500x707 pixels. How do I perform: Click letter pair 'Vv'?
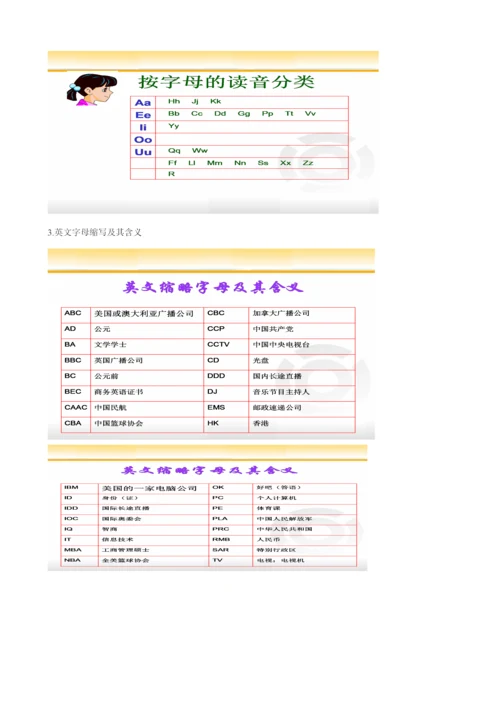(310, 114)
